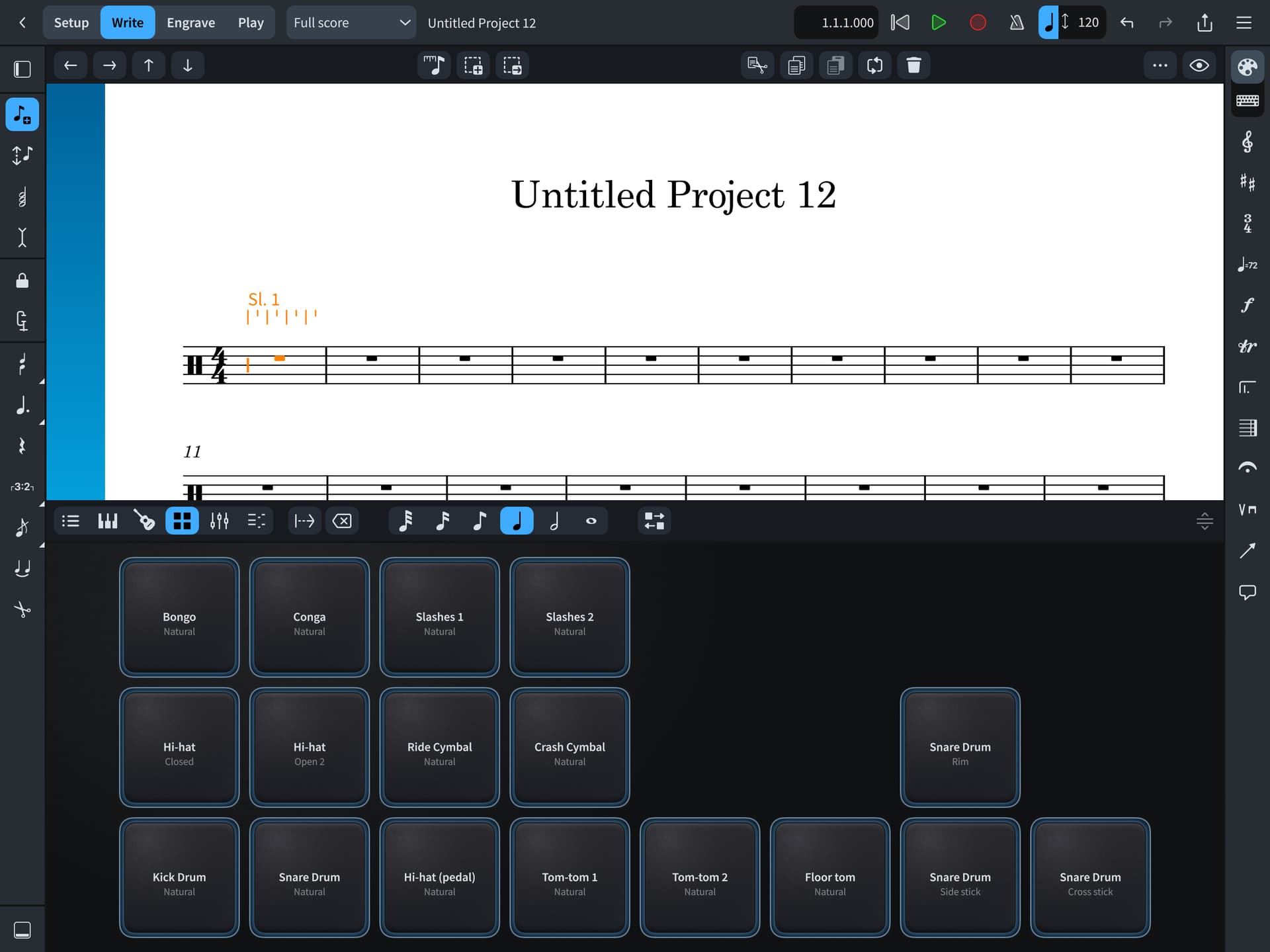The width and height of the screenshot is (1270, 952).
Task: Tap the Crash Cymbal pad
Action: point(570,748)
